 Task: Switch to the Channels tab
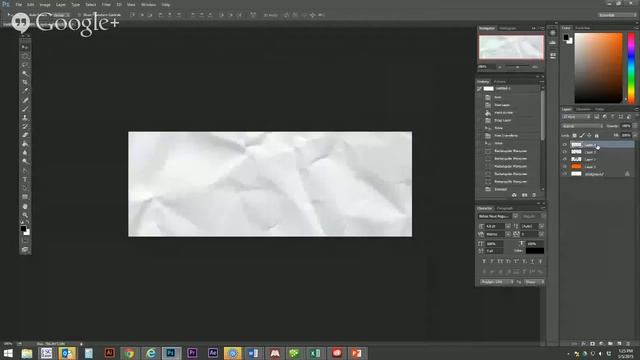583,109
